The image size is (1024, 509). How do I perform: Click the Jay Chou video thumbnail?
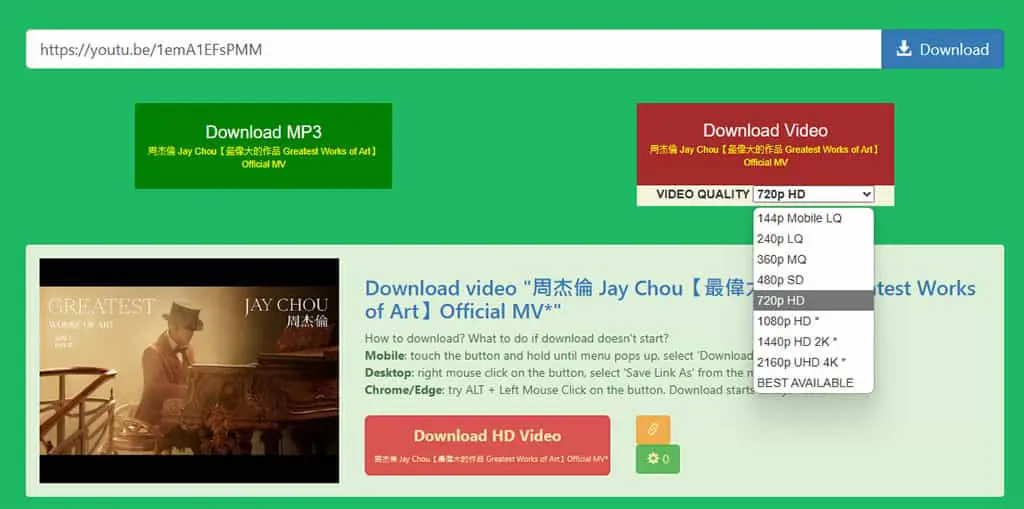189,370
